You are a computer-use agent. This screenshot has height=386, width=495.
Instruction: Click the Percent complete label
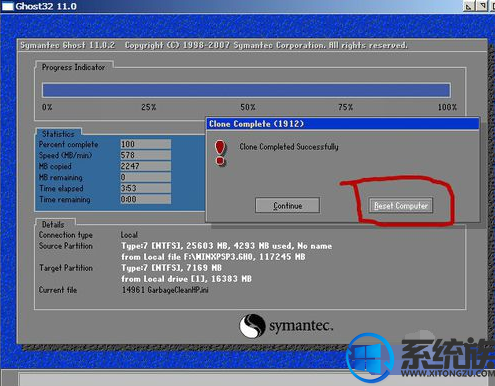(68, 144)
